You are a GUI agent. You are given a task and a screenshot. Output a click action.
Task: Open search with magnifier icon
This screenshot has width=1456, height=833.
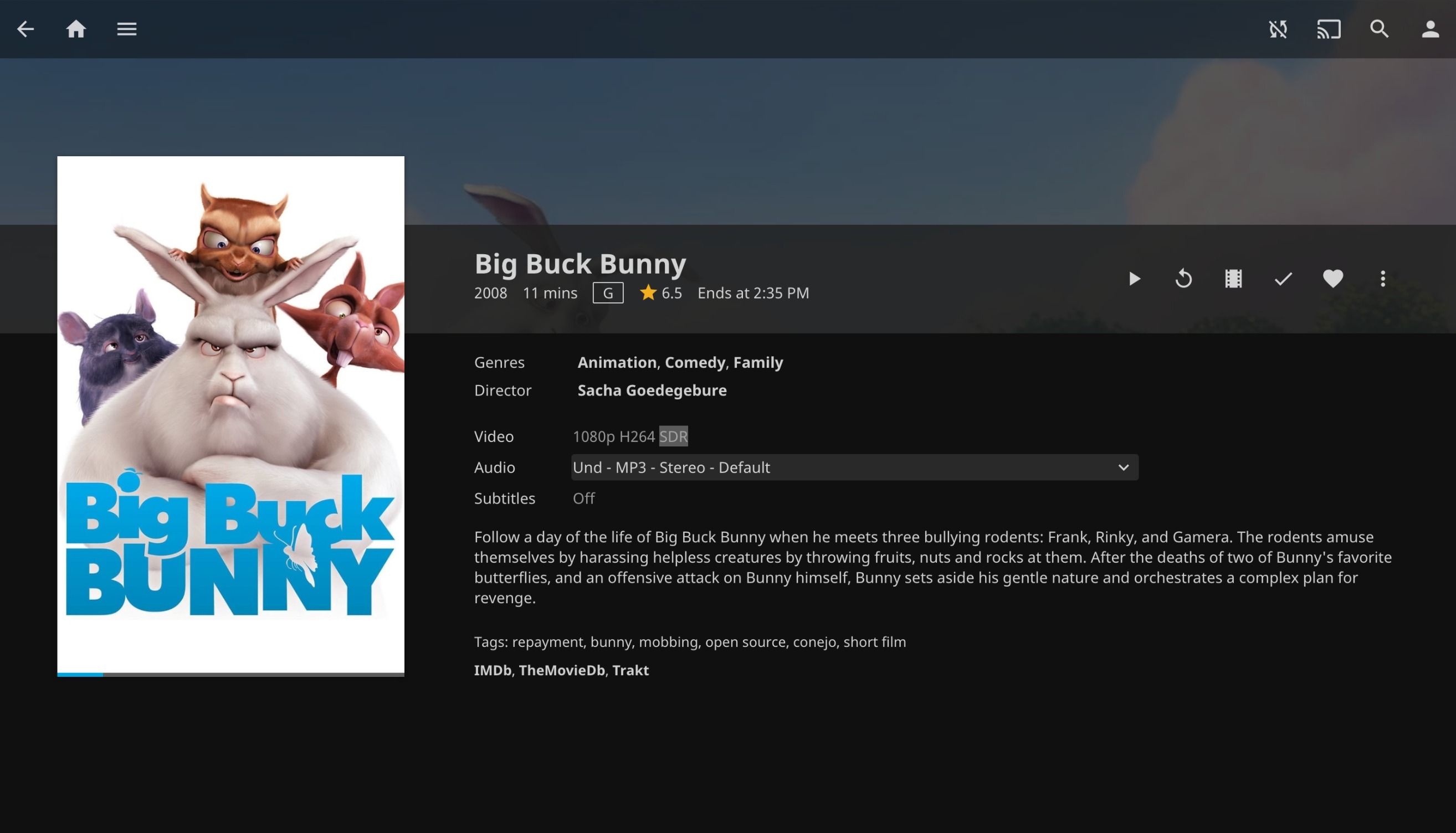tap(1380, 29)
